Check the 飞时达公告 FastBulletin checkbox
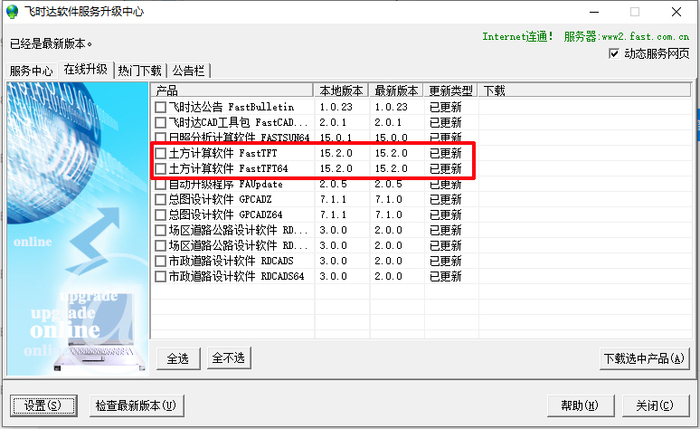 160,107
